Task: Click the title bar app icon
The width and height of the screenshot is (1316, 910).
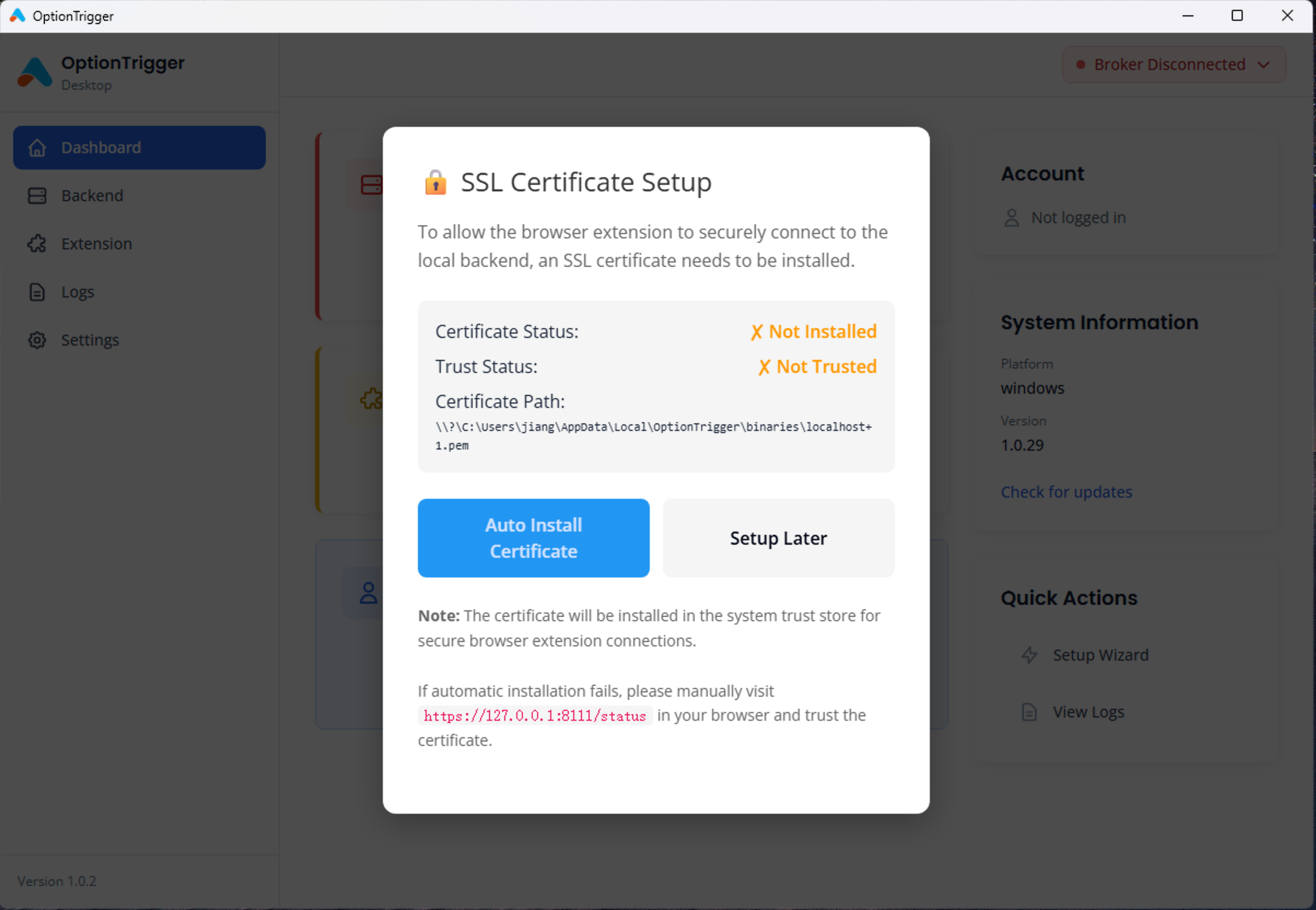Action: (18, 15)
